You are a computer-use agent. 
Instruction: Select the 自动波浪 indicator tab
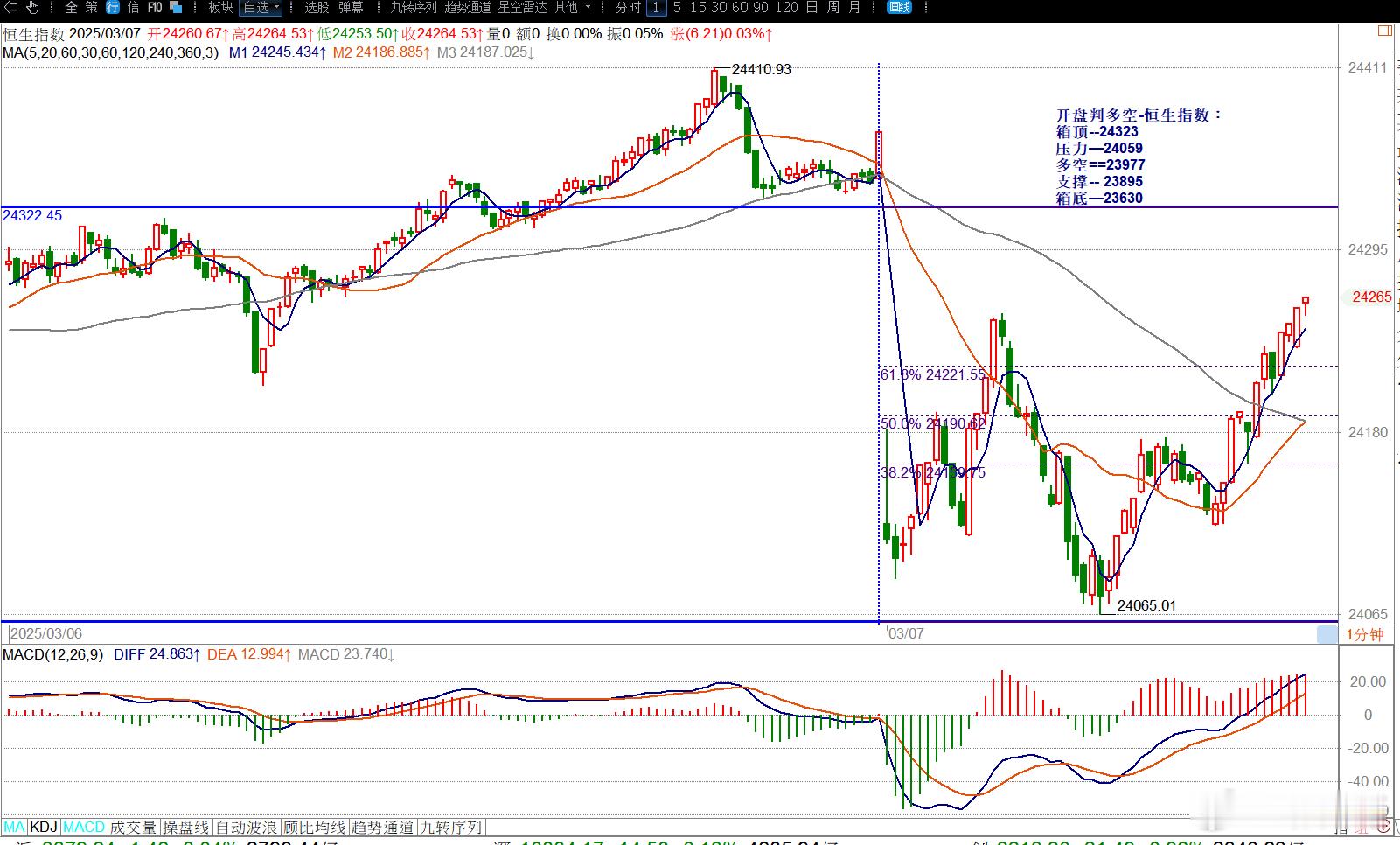coord(247,827)
